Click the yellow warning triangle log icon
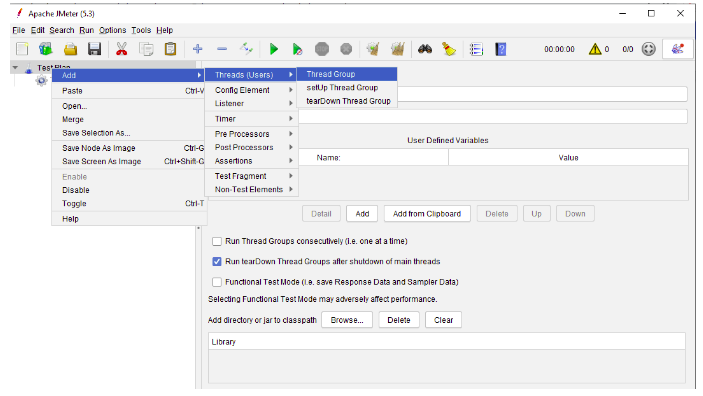This screenshot has width=703, height=396. point(595,49)
